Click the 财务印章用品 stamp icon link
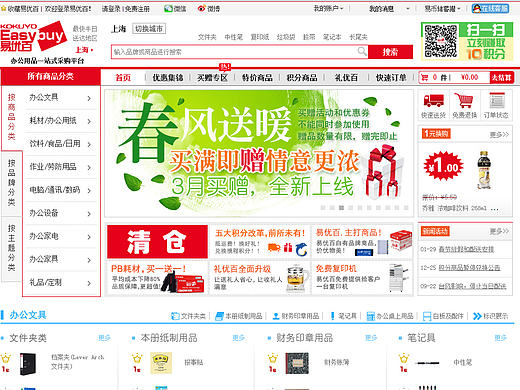Screen dimensions: 520x390 276,316
